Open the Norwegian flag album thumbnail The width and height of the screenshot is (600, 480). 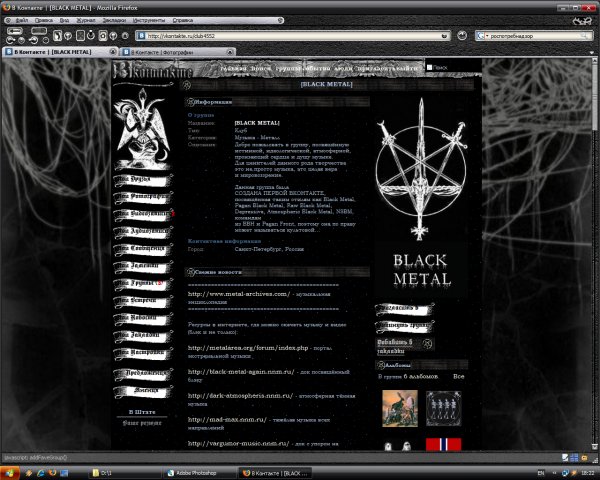click(x=443, y=444)
